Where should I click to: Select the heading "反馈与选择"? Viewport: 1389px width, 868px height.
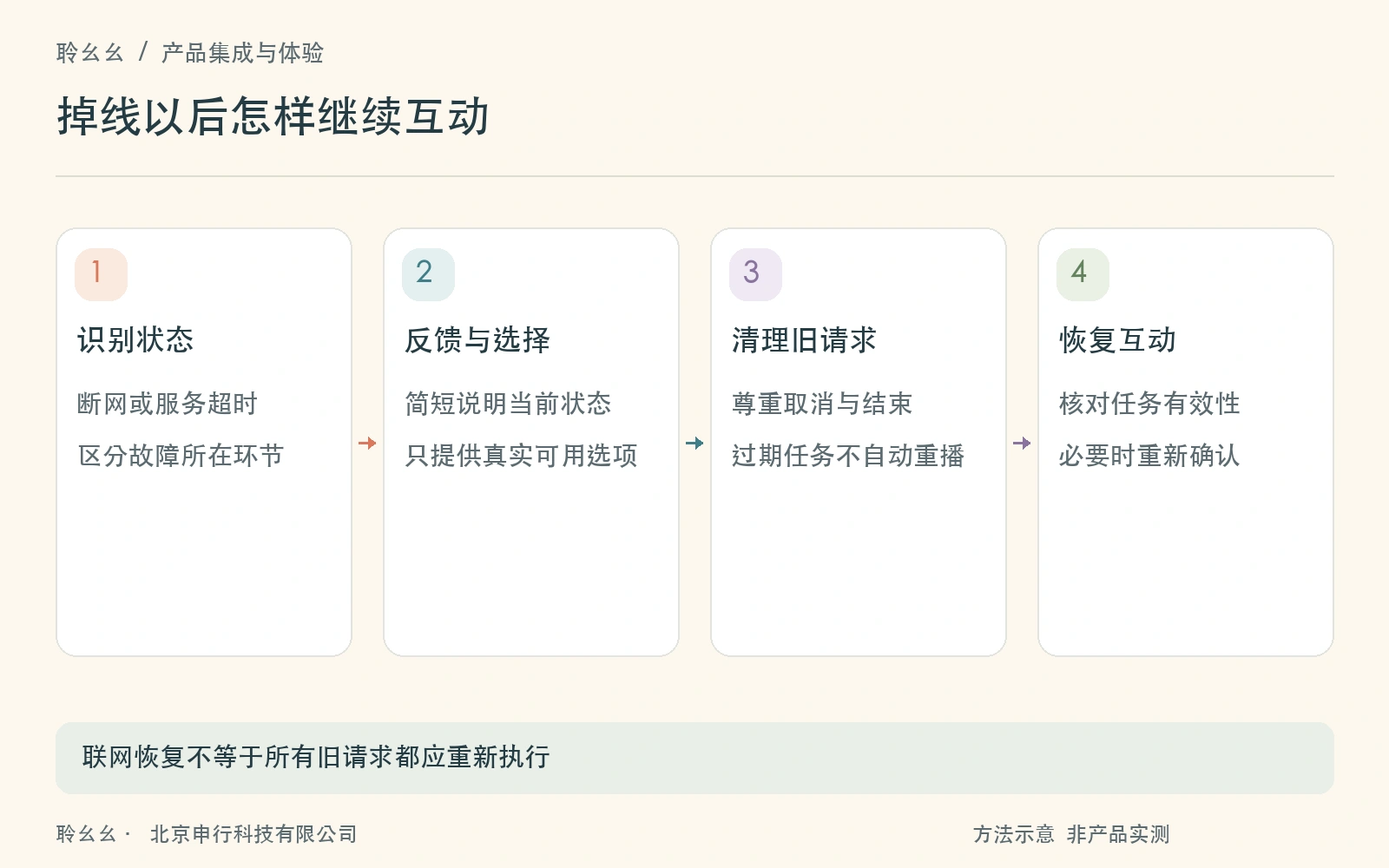tap(477, 339)
